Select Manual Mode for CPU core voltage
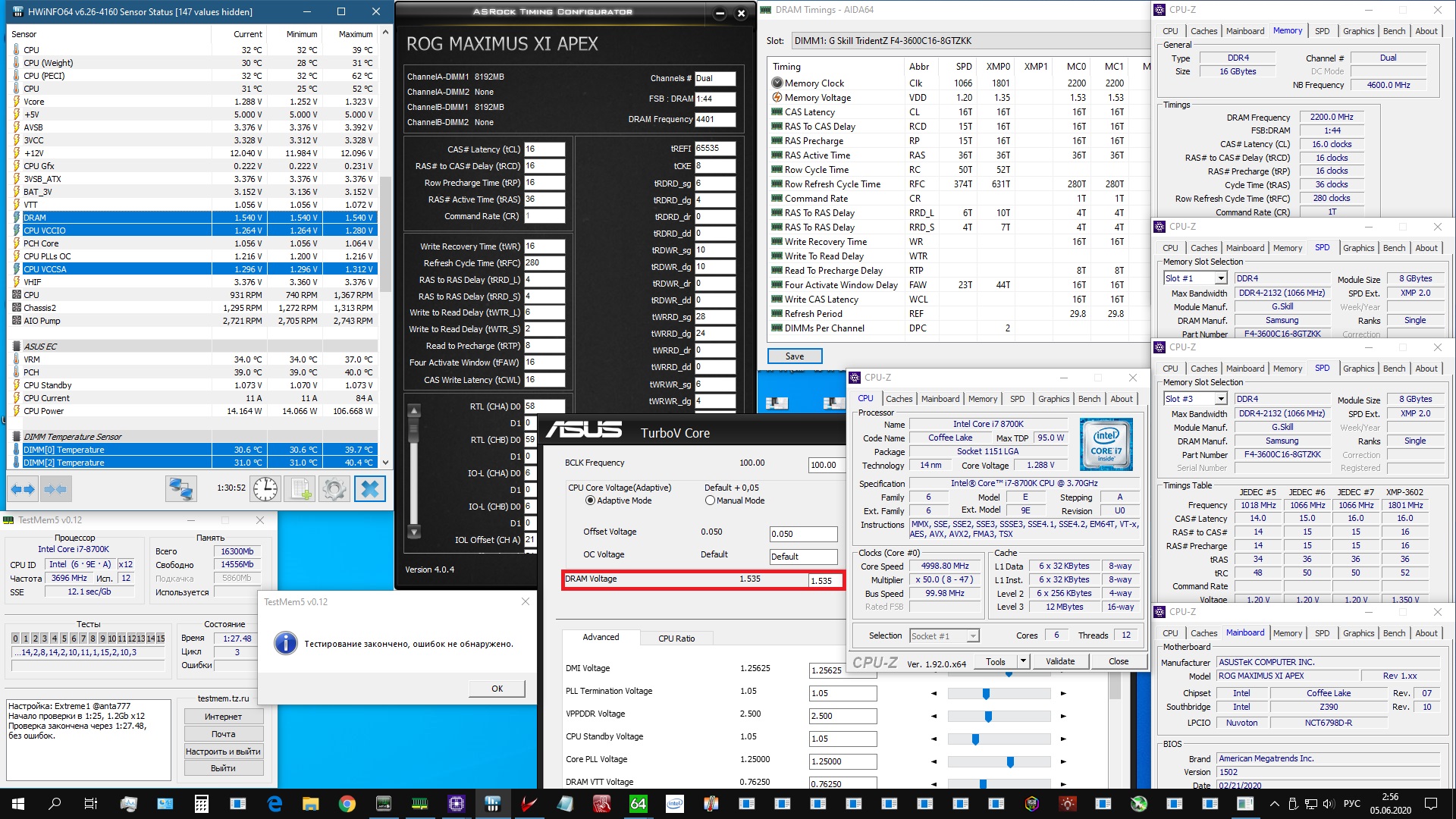Image resolution: width=1456 pixels, height=819 pixels. (x=711, y=500)
